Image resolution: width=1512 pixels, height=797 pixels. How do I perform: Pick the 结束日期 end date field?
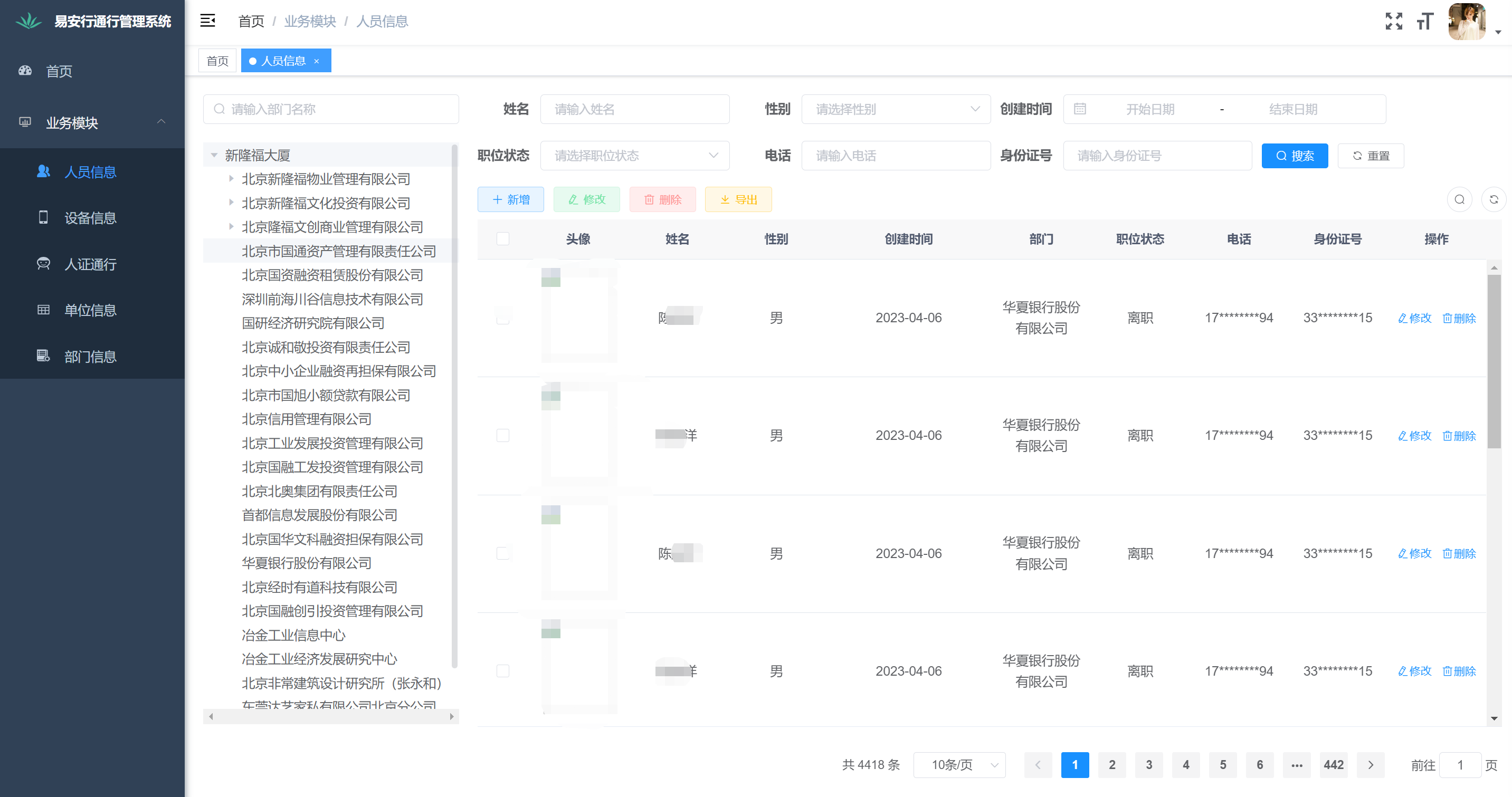tap(1292, 109)
